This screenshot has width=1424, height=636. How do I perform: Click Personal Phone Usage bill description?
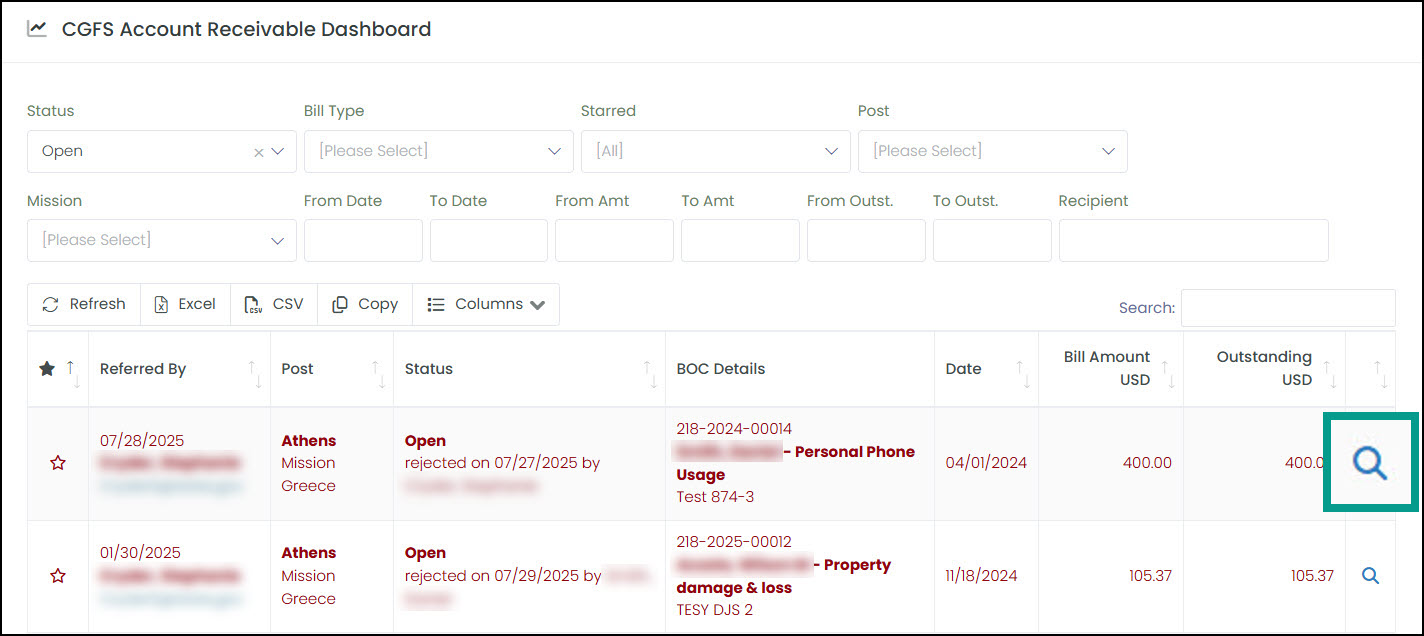[x=796, y=463]
